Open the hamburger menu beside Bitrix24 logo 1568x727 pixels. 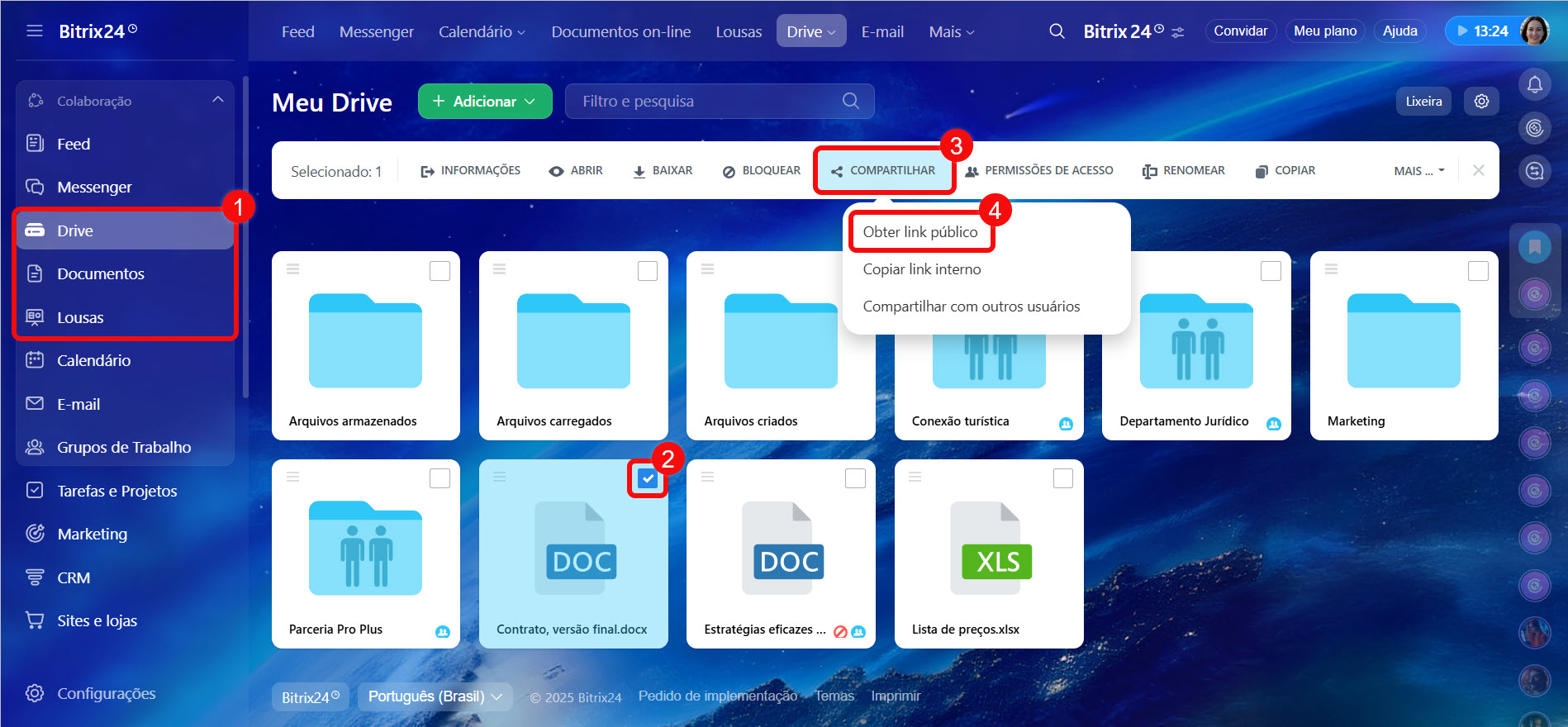[x=35, y=31]
